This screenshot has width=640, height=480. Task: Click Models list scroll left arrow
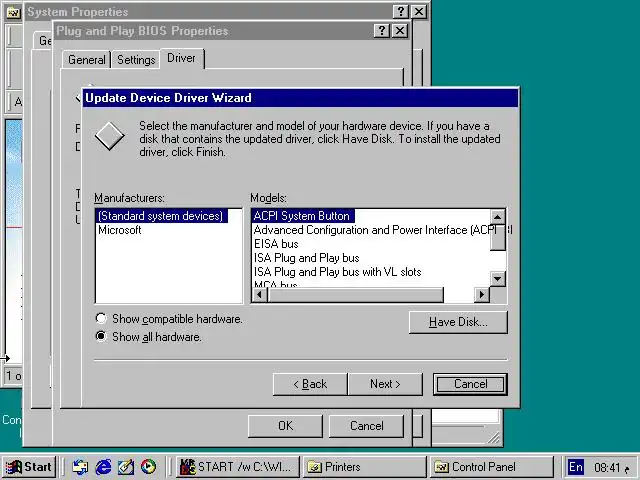259,294
